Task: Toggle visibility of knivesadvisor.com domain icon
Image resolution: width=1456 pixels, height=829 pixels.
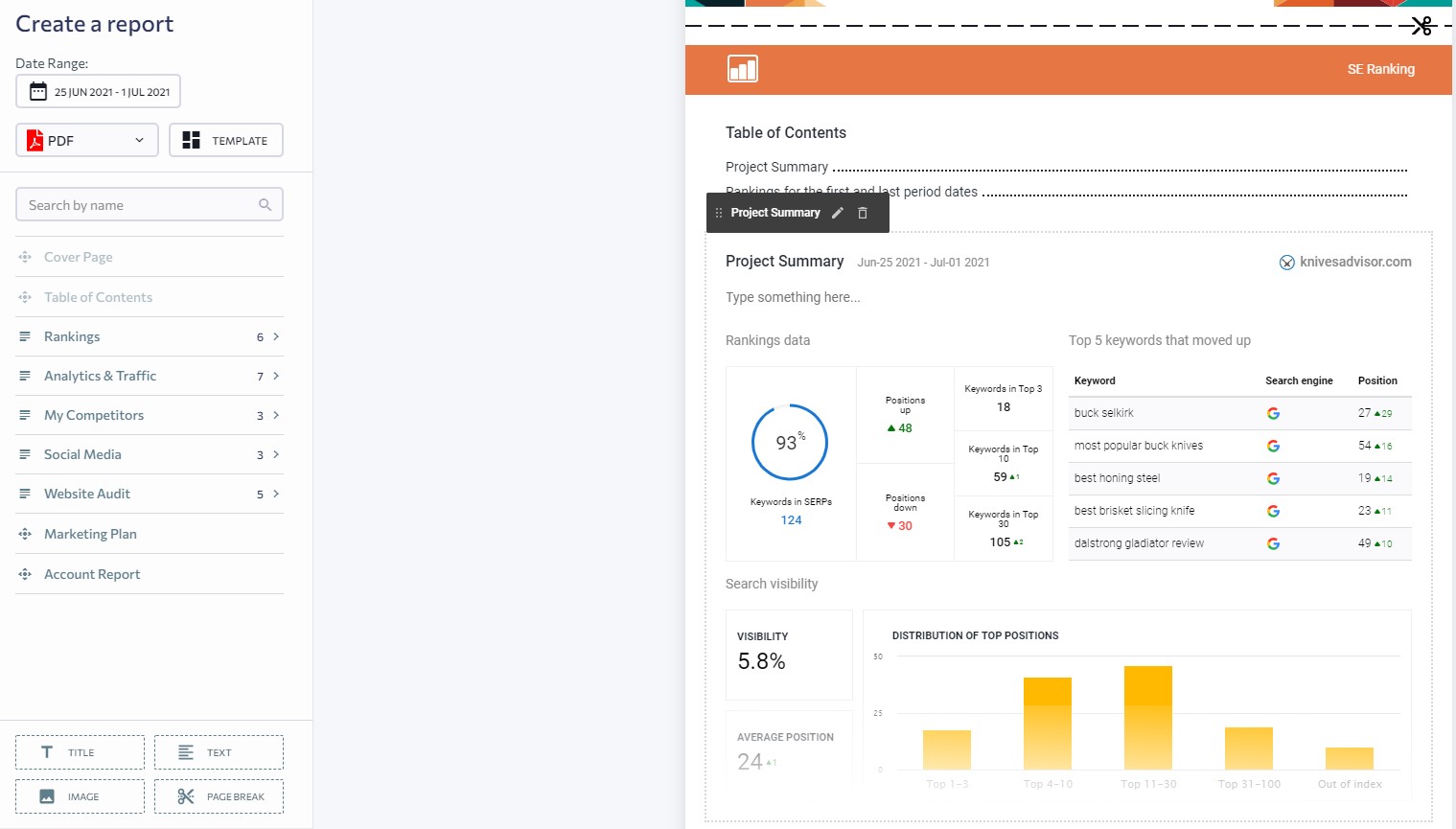Action: 1286,262
